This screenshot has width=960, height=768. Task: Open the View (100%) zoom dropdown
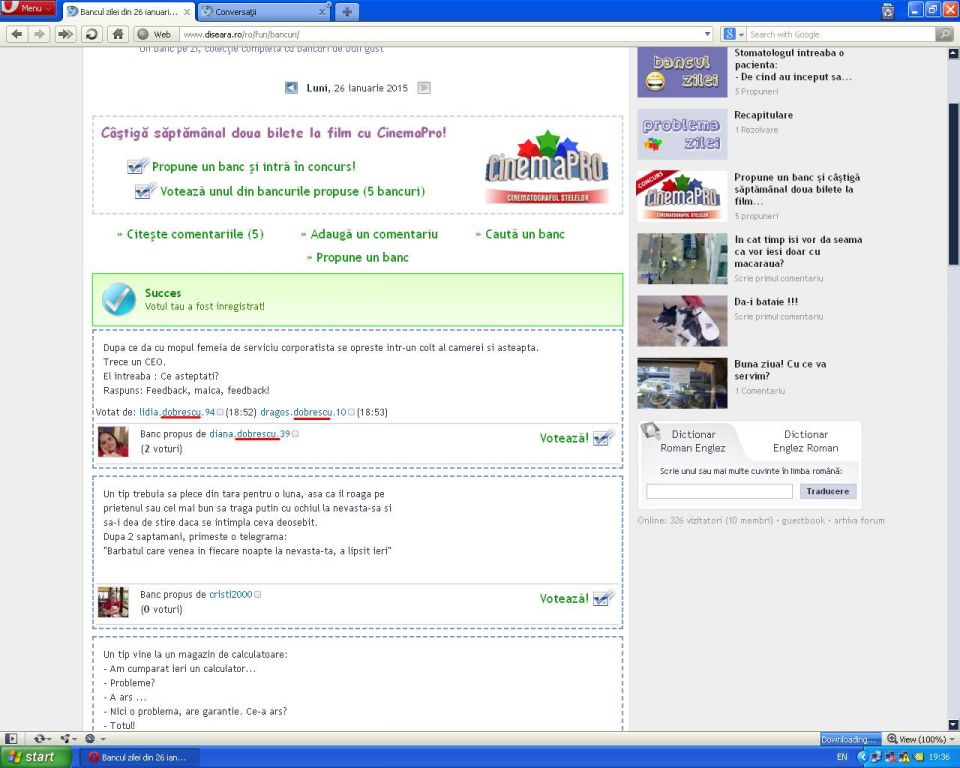920,739
